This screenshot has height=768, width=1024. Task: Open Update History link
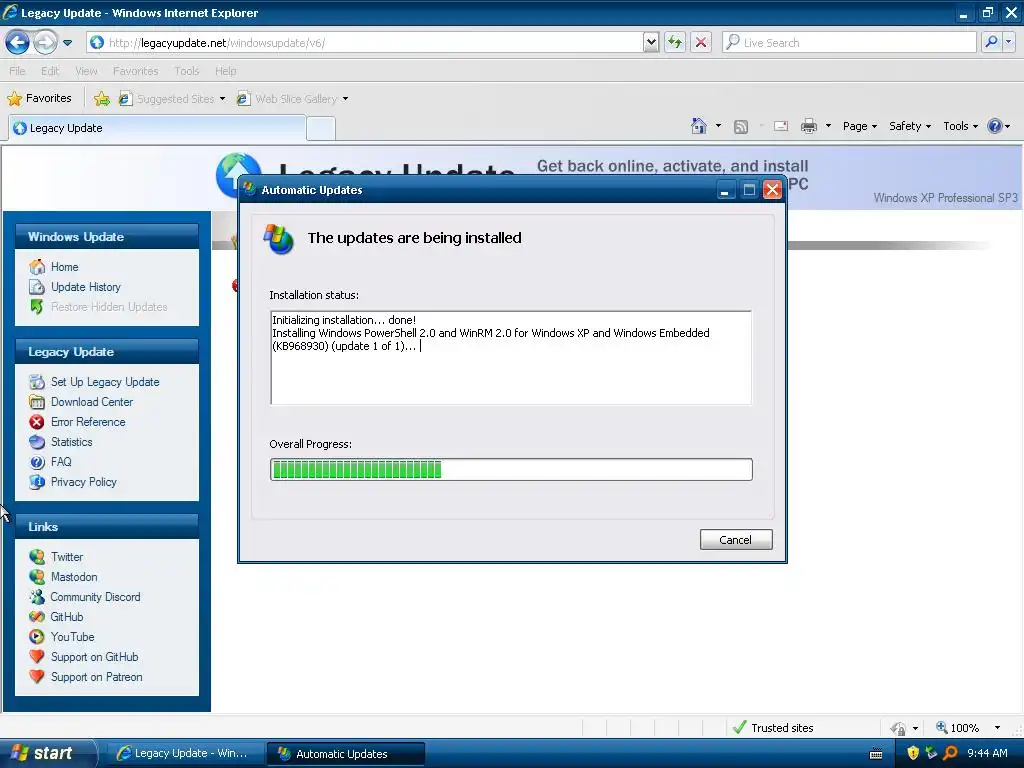tap(86, 287)
